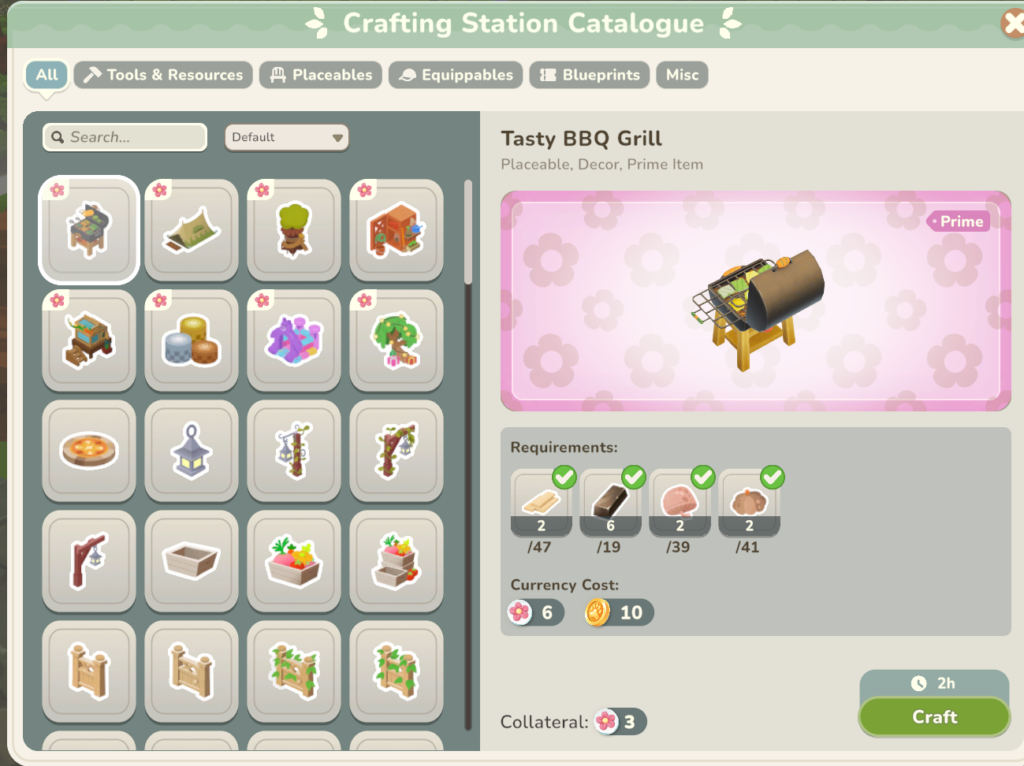Screen dimensions: 1024x766
Task: Choose the stacked cheese wheels item
Action: (191, 340)
